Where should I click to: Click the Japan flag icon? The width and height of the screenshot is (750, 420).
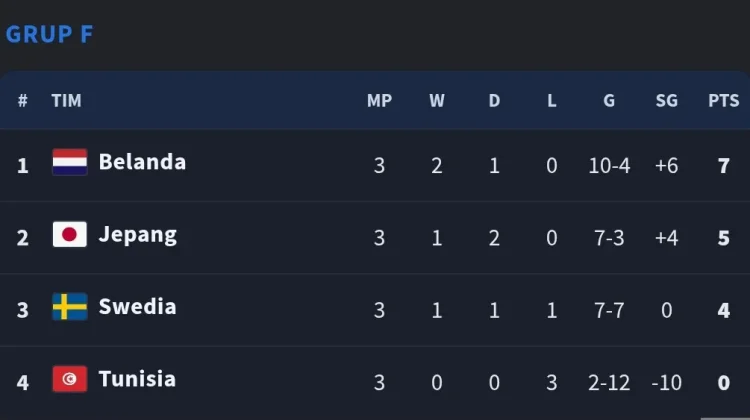pos(70,234)
